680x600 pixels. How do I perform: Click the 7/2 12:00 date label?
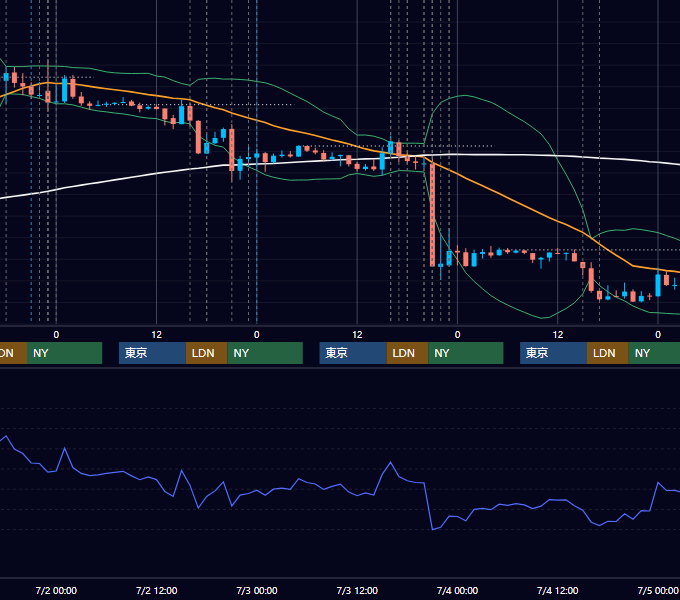157,590
